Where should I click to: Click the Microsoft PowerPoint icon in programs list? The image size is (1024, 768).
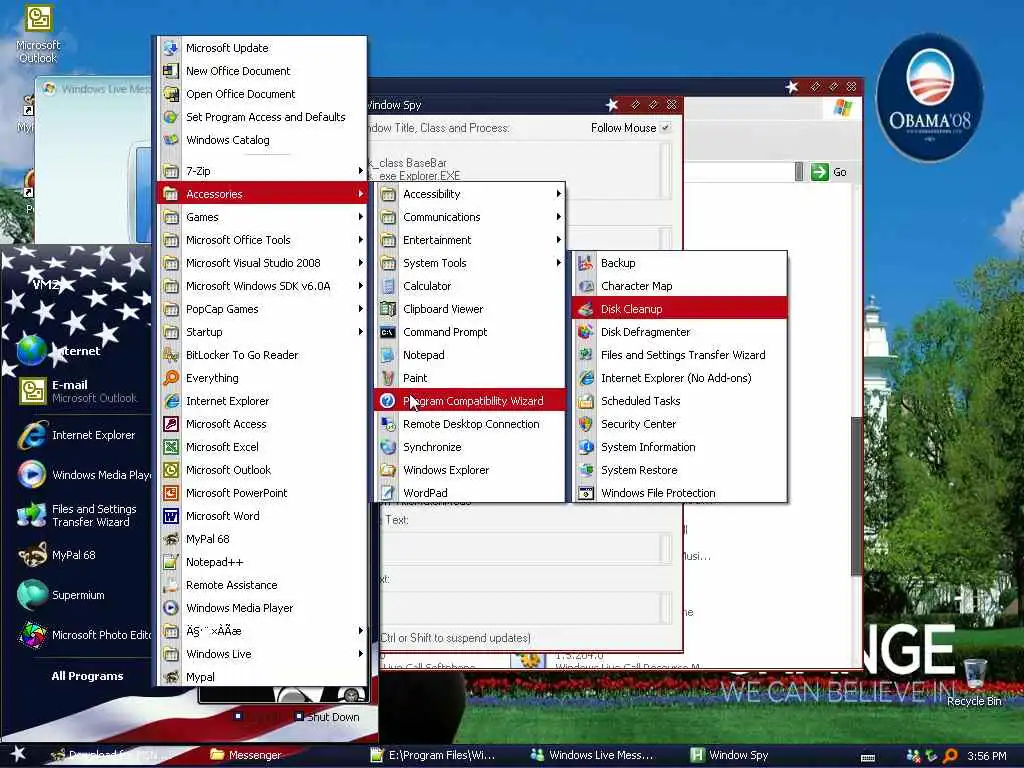[x=170, y=492]
